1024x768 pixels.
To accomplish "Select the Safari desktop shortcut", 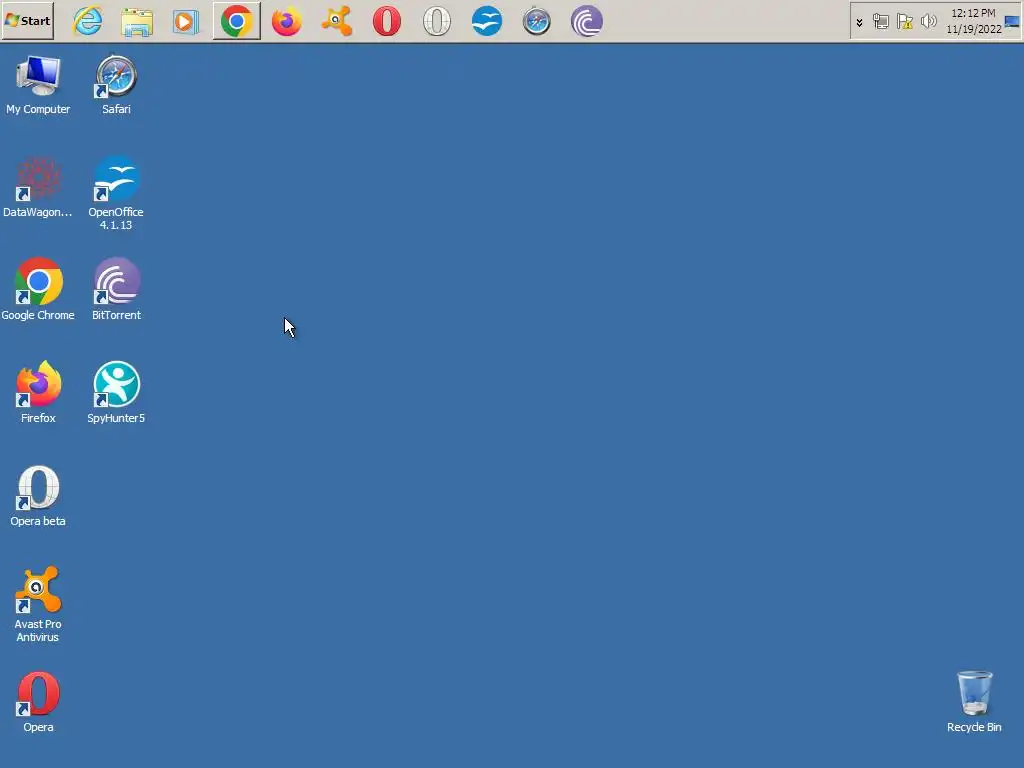I will (x=116, y=85).
